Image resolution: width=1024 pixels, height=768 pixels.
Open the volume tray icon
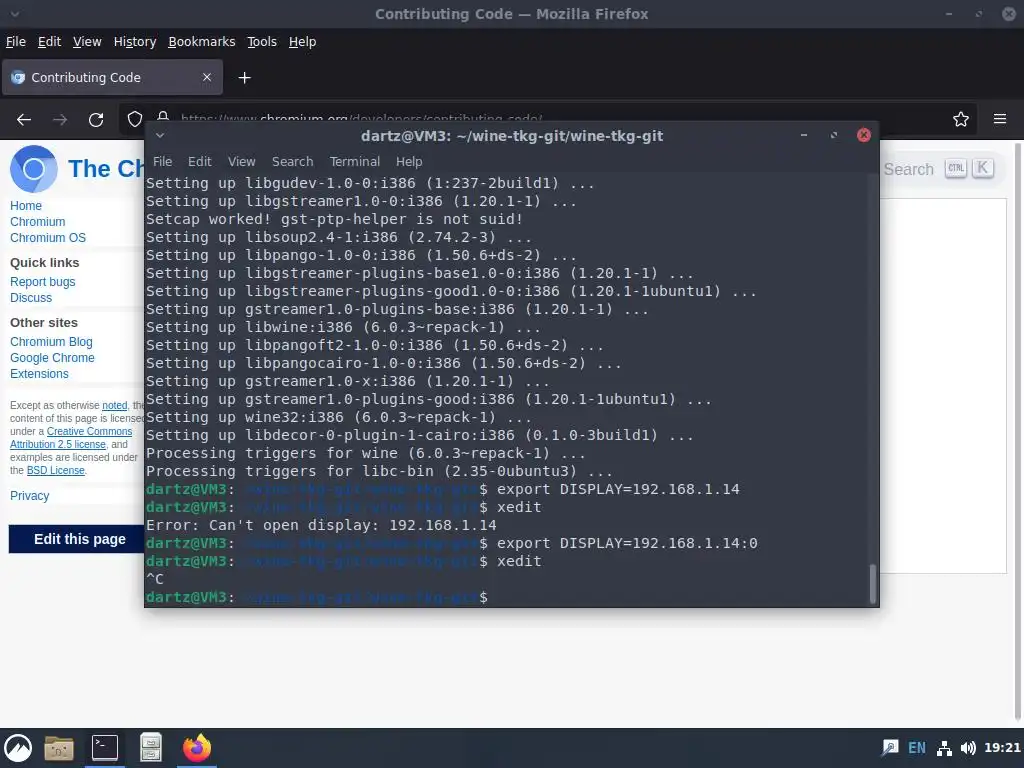(x=968, y=748)
